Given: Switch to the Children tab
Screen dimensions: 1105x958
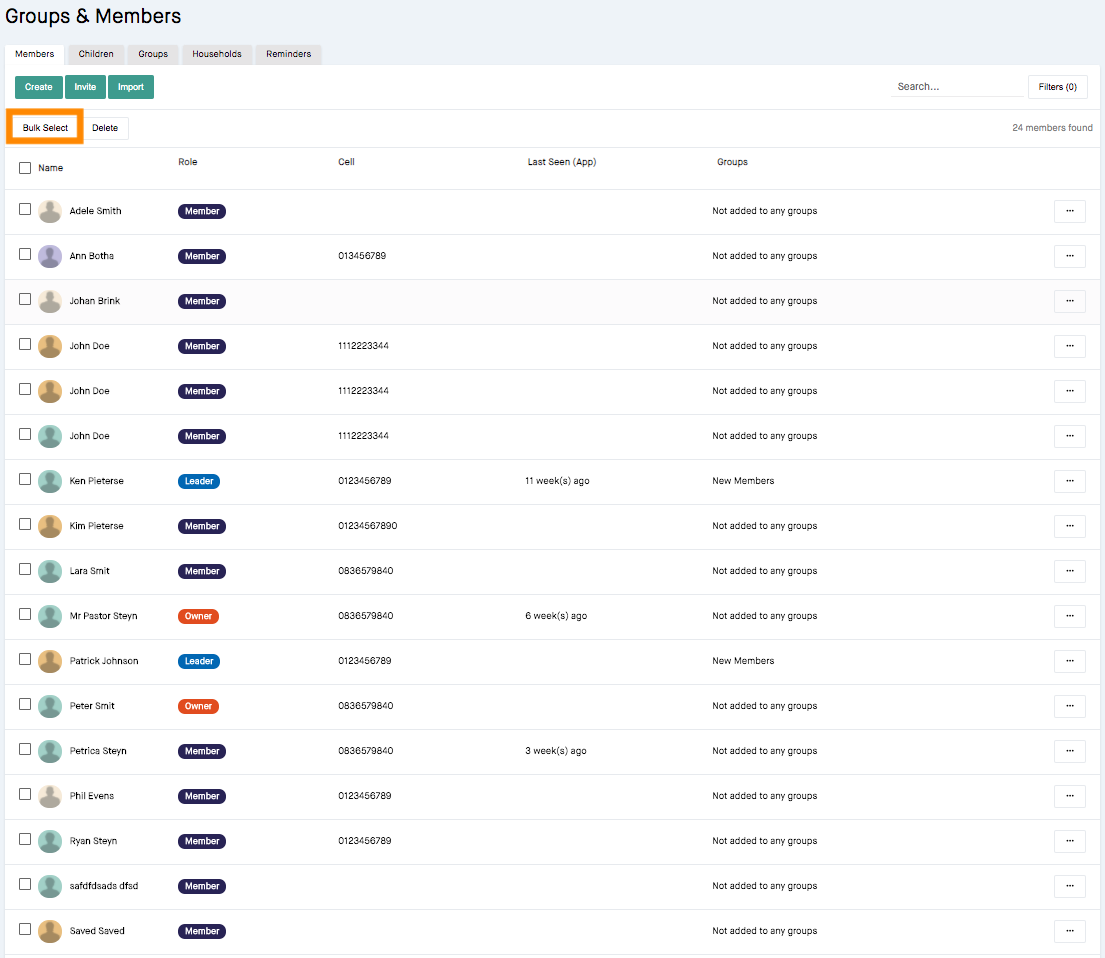Looking at the screenshot, I should click(x=95, y=54).
